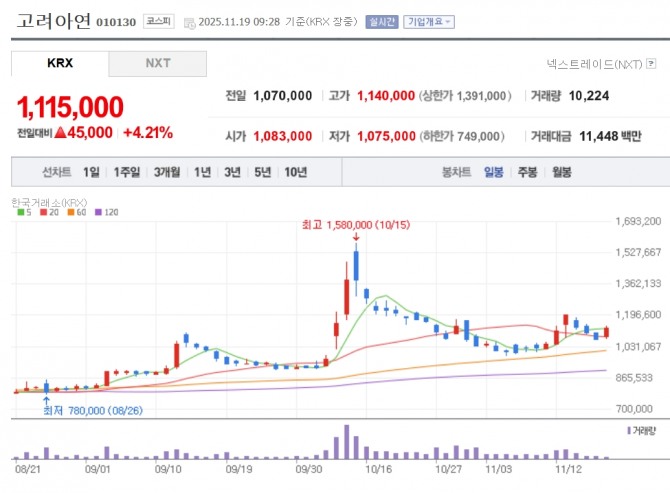The height and width of the screenshot is (493, 670).
Task: Click the 거래대금 value 11,448 백만
Action: [x=610, y=136]
